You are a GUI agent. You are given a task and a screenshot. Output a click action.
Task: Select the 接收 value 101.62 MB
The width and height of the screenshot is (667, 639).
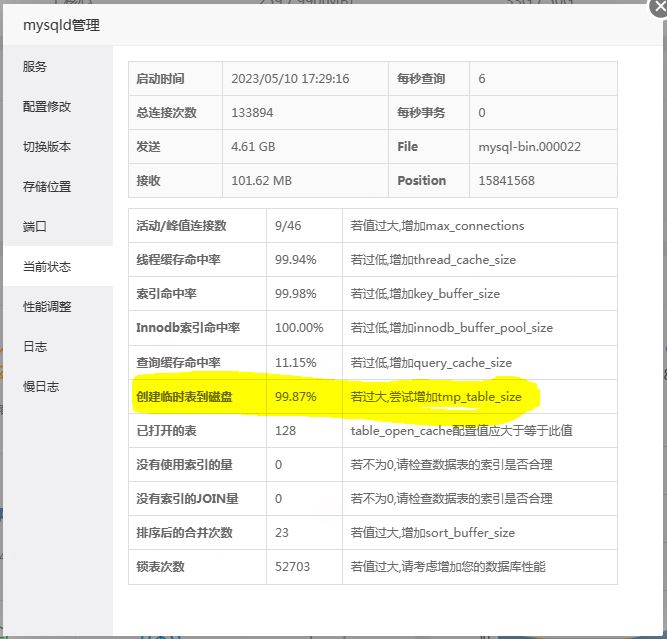[x=262, y=181]
